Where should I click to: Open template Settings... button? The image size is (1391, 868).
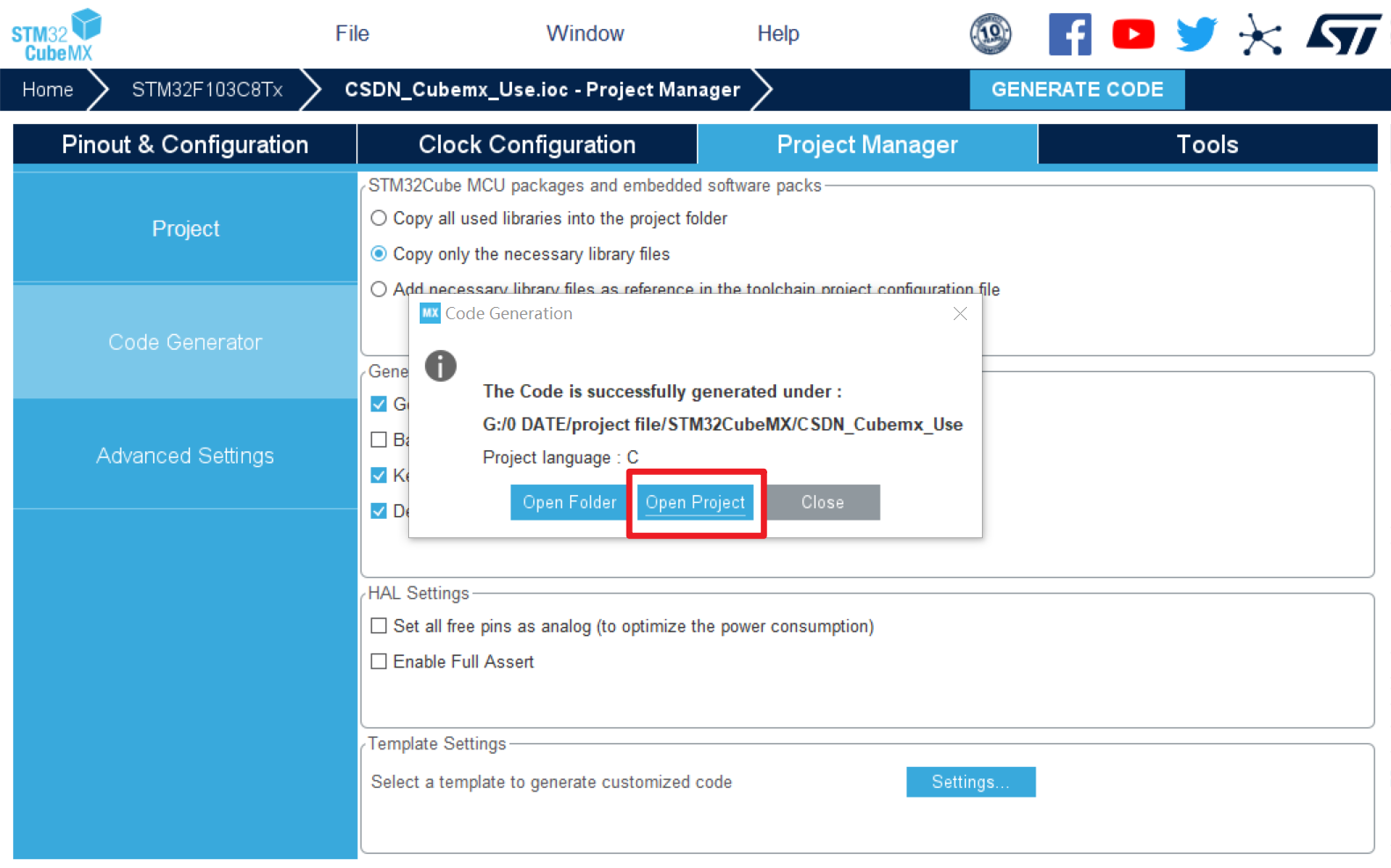pos(970,782)
